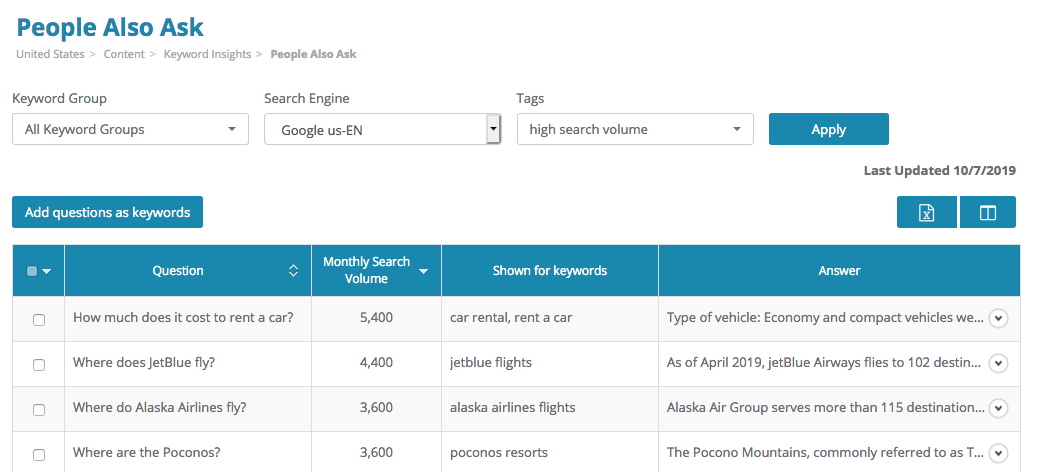Expand answer for Poconos question

997,453
